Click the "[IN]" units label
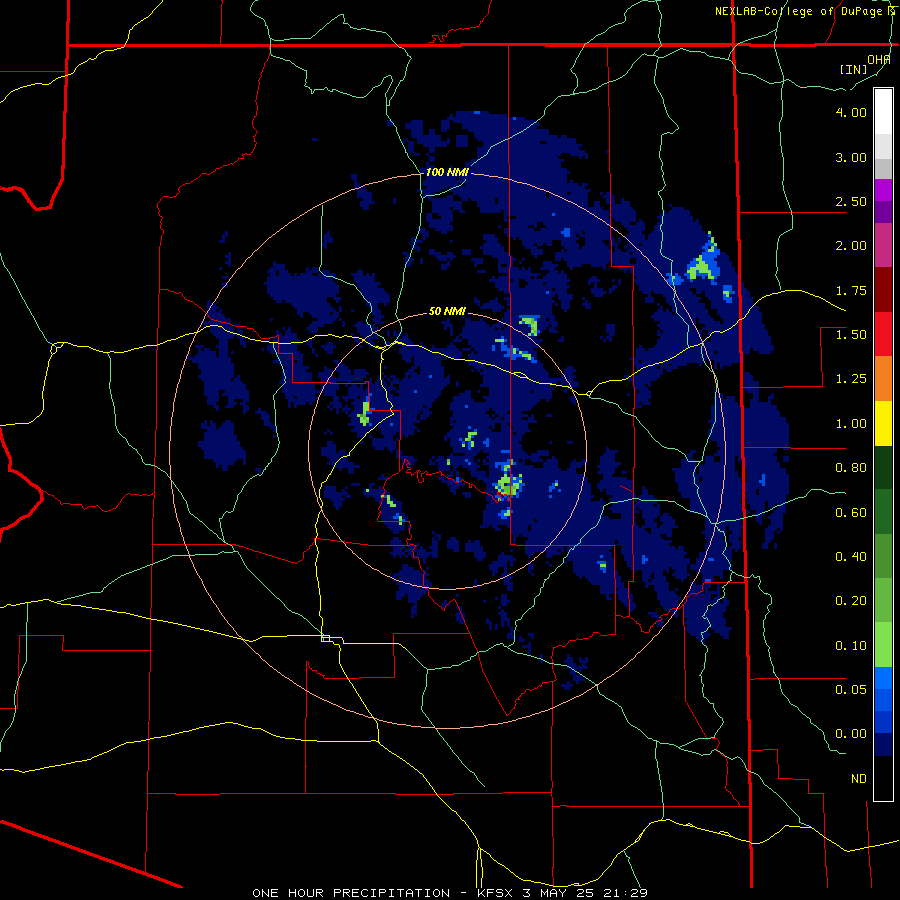Viewport: 900px width, 900px height. 853,69
